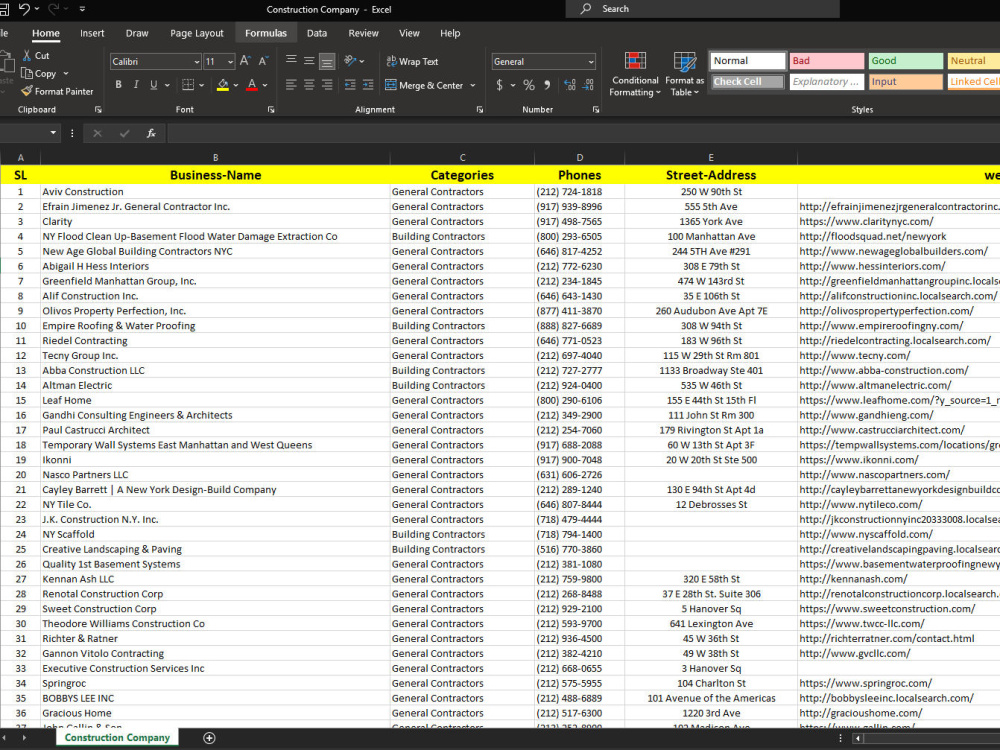The width and height of the screenshot is (1000, 750).
Task: Apply the Fill Color paint bucket
Action: pos(223,84)
